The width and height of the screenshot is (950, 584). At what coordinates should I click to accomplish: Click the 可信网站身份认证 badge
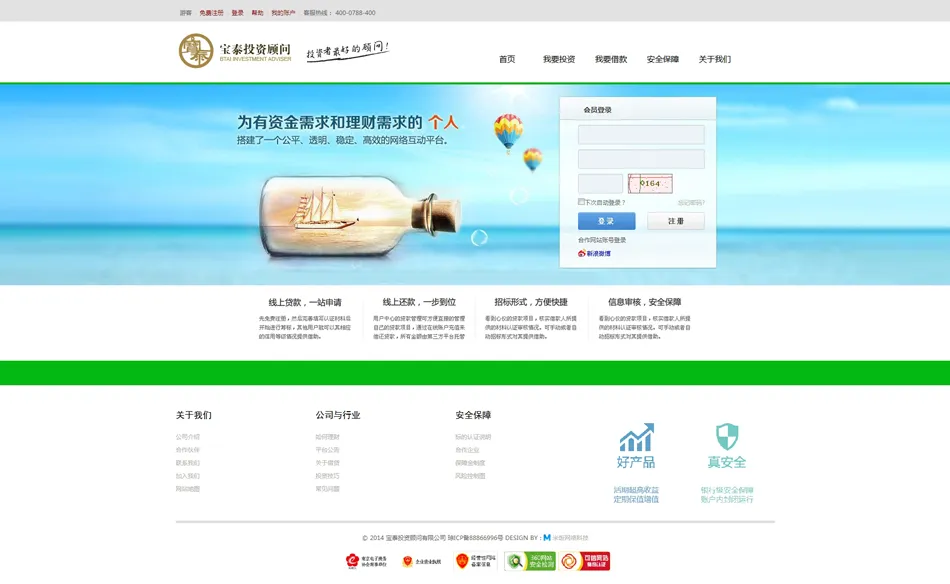tap(583, 561)
